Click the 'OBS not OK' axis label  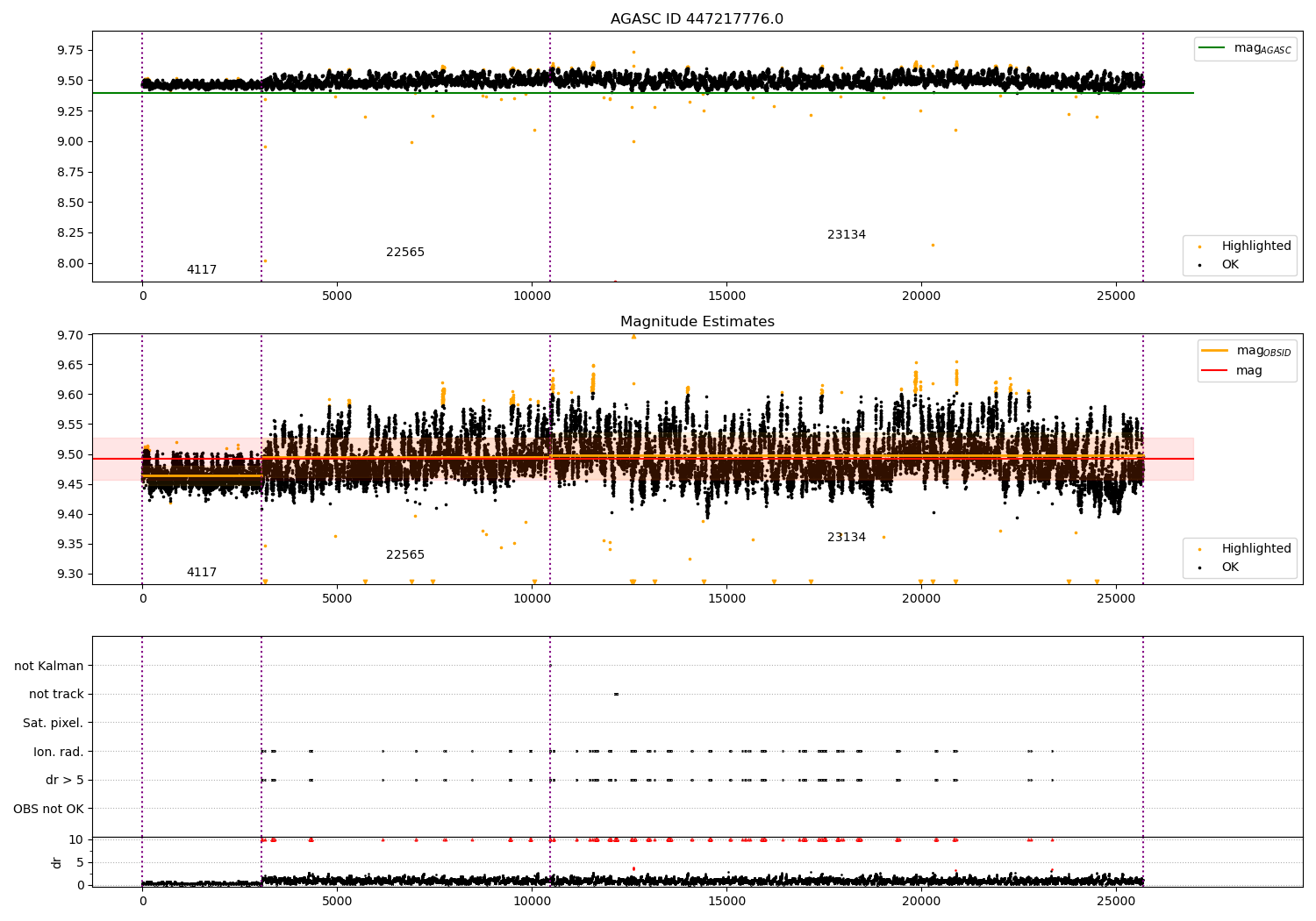(48, 810)
